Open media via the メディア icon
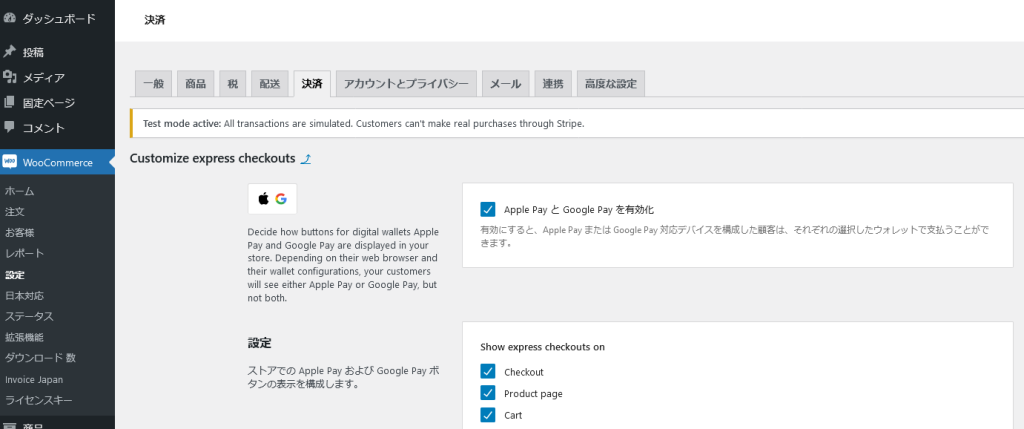 pos(10,77)
